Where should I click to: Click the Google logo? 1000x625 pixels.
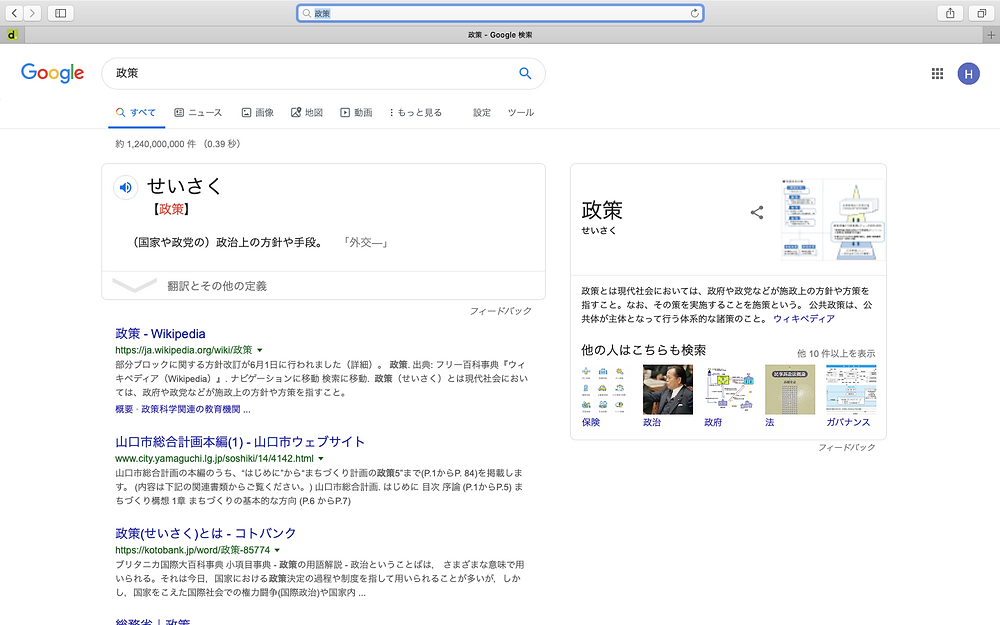pos(52,73)
